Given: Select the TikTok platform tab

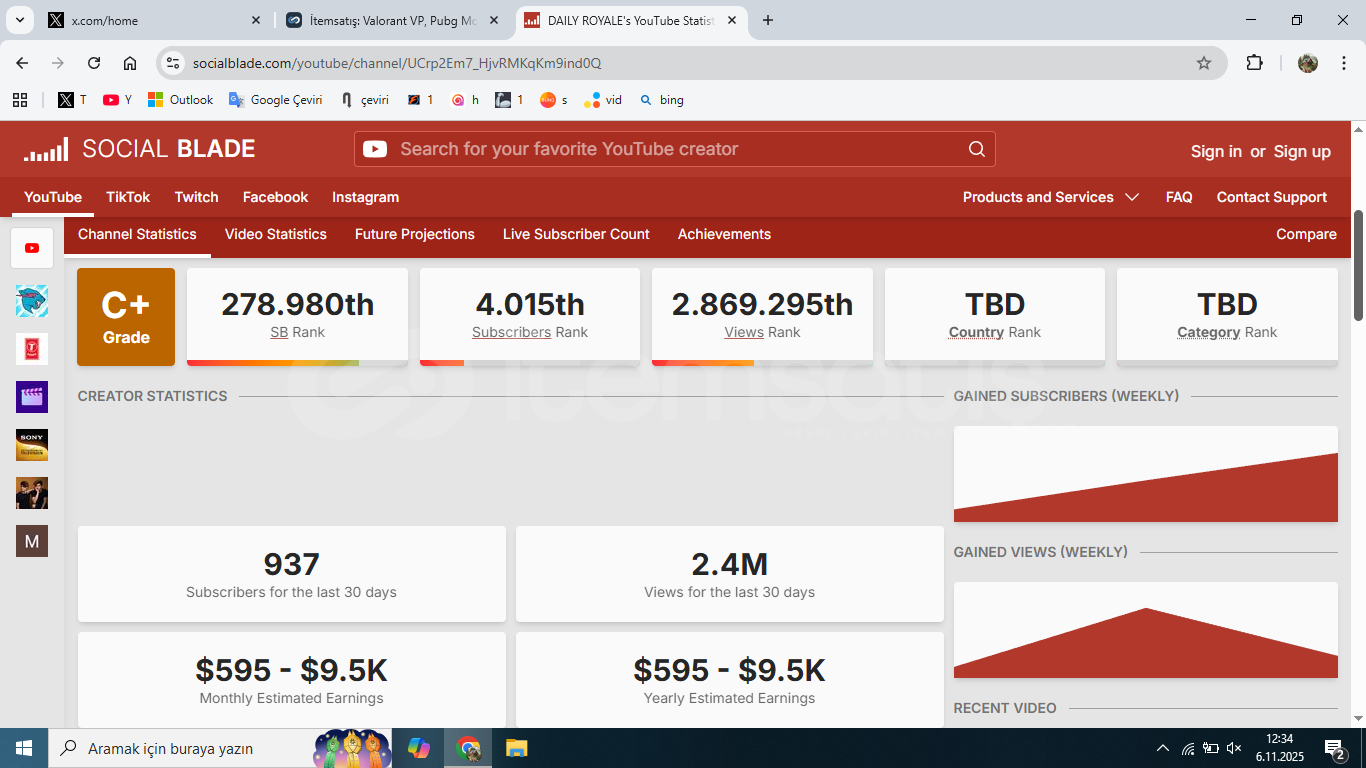Looking at the screenshot, I should coord(128,197).
